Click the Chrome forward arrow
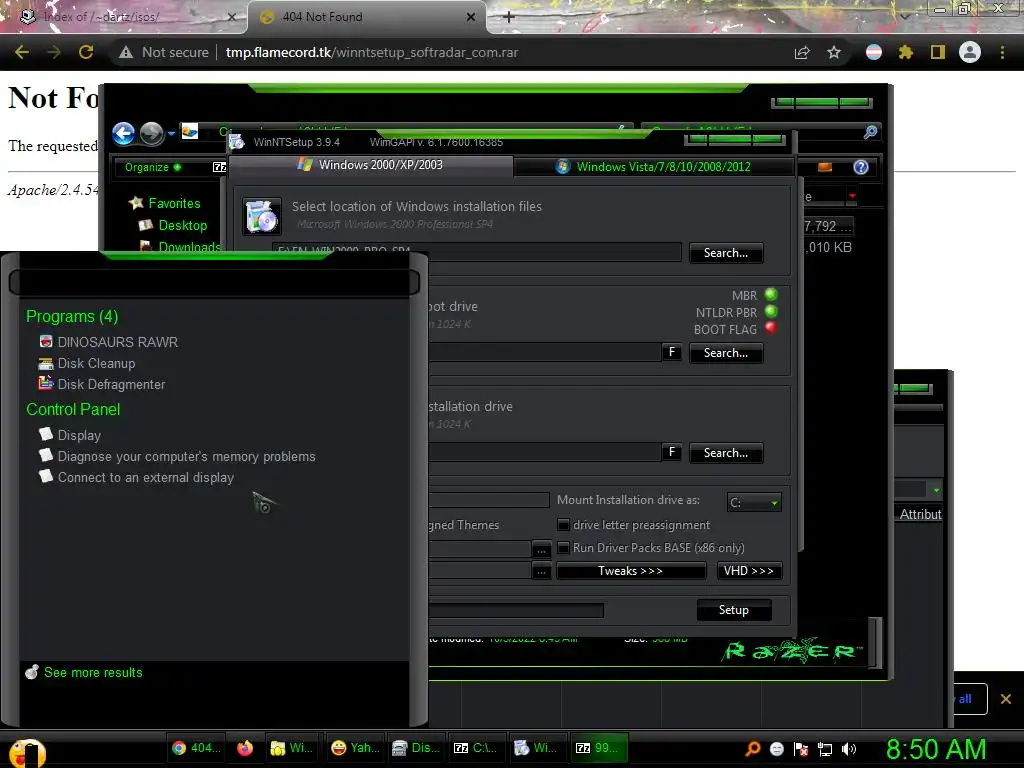1024x768 pixels. pos(54,53)
